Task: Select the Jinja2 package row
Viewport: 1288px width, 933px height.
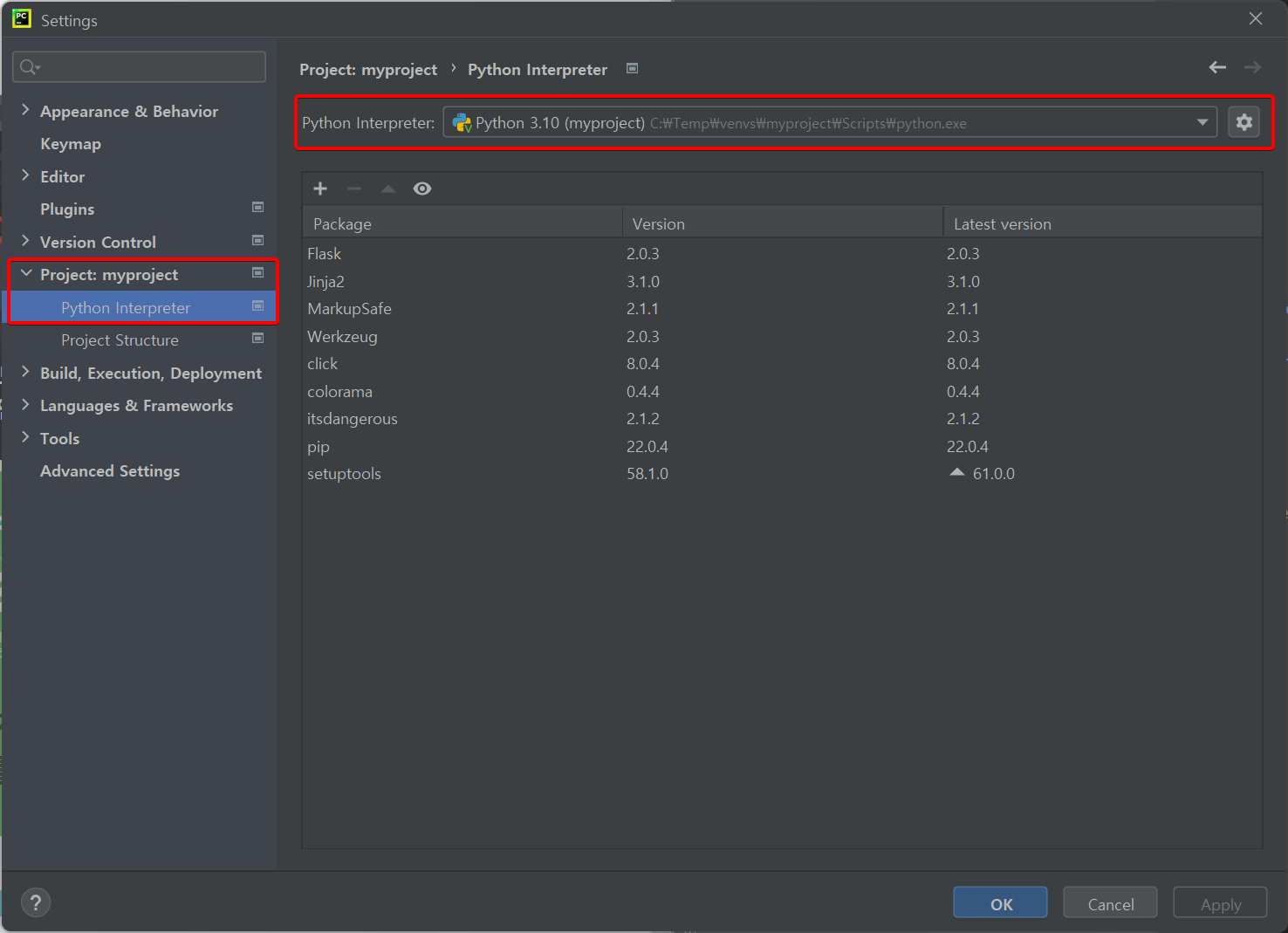Action: coord(782,281)
